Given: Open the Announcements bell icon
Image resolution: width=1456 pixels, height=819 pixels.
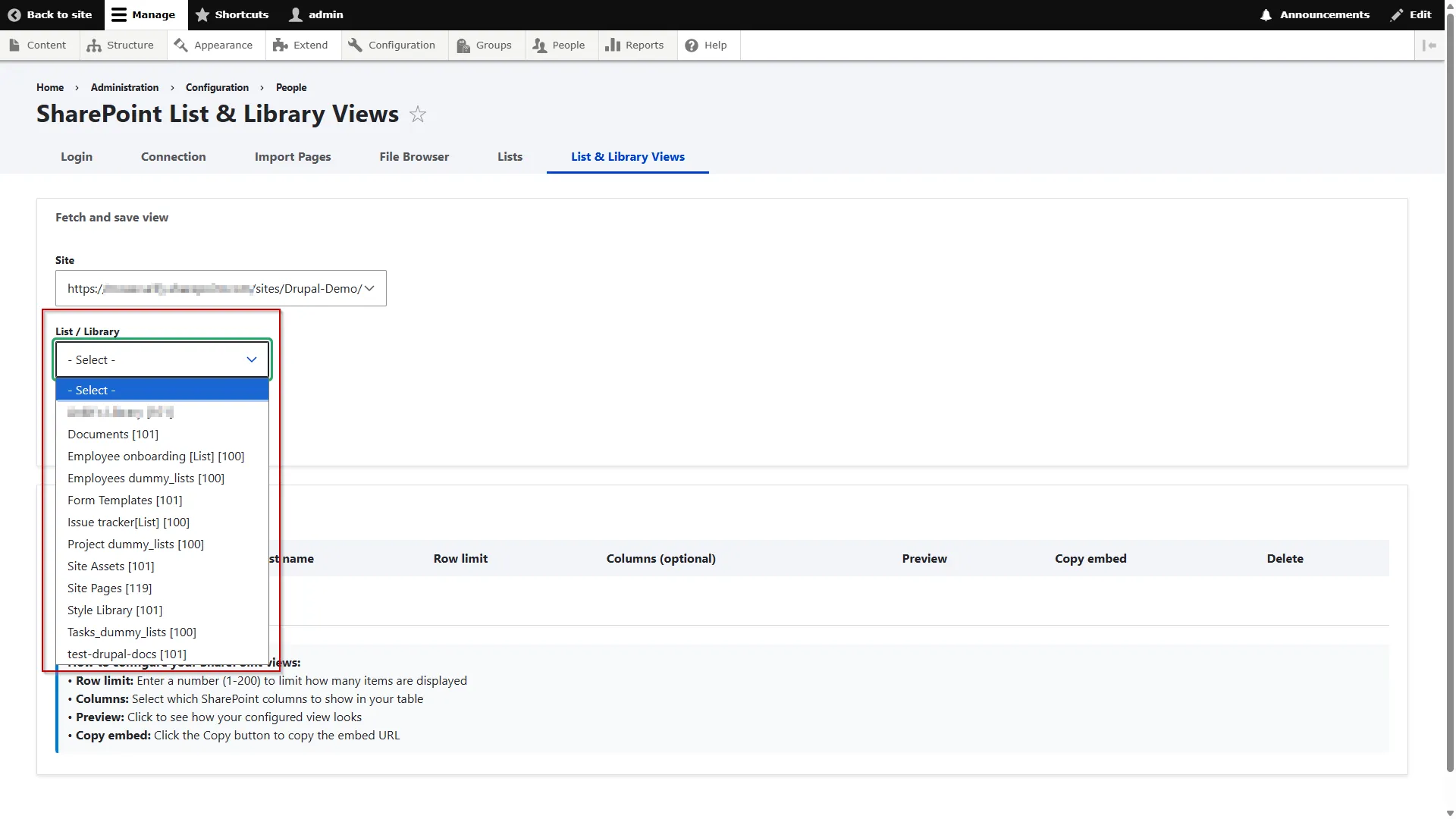Looking at the screenshot, I should click(x=1265, y=14).
